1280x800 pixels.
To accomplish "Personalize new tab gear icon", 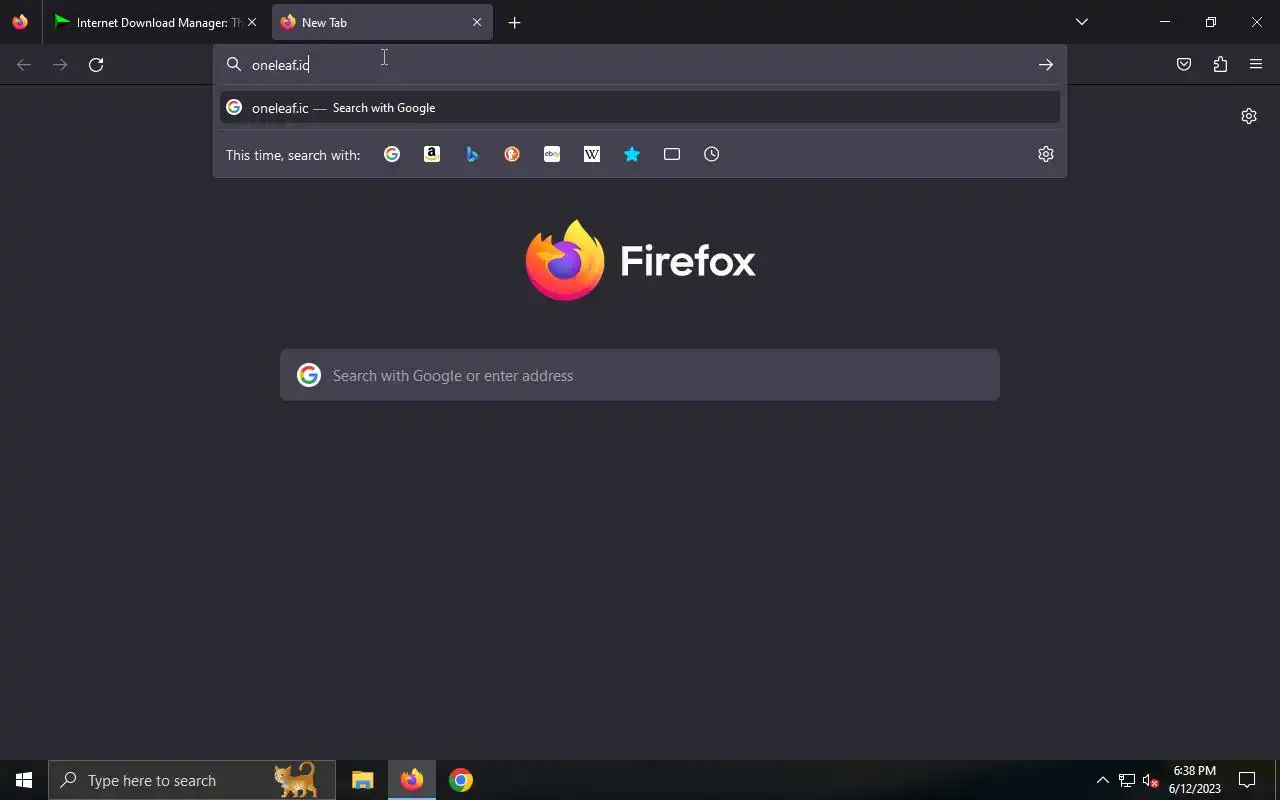I will [x=1249, y=116].
